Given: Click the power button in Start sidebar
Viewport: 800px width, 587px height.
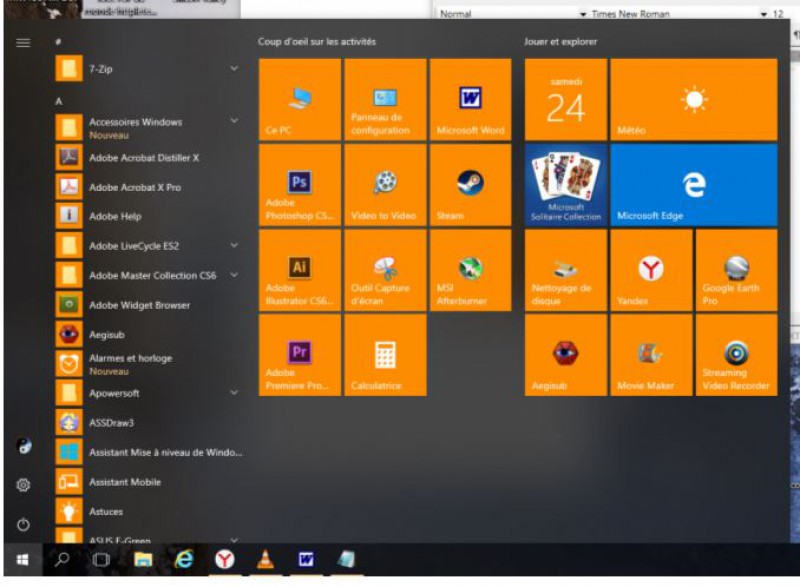Looking at the screenshot, I should (23, 524).
